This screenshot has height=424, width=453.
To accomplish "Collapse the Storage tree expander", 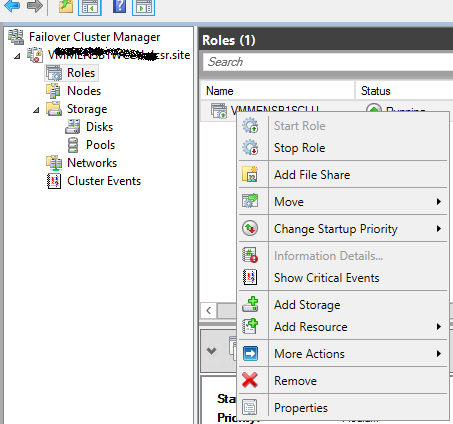I will (x=36, y=110).
